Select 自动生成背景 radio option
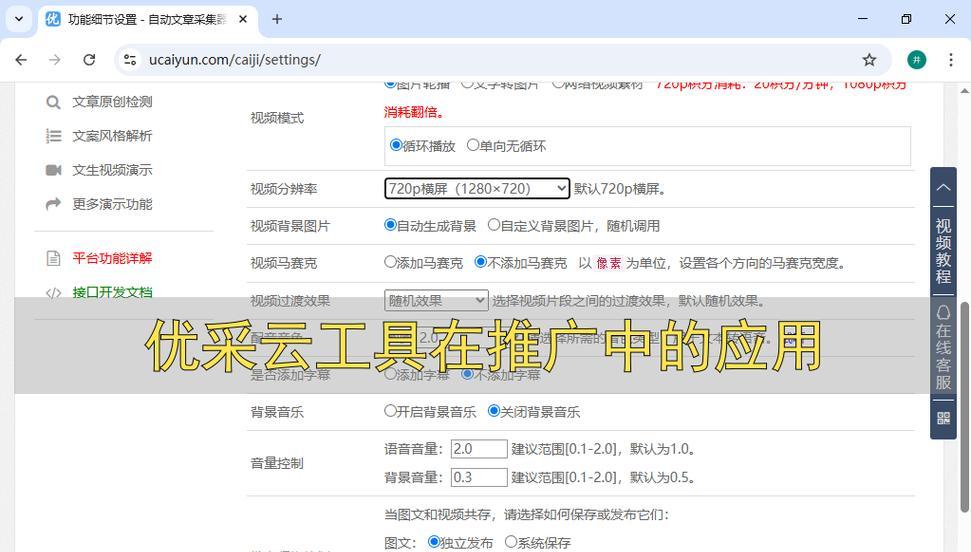This screenshot has height=552, width=971. [390, 225]
